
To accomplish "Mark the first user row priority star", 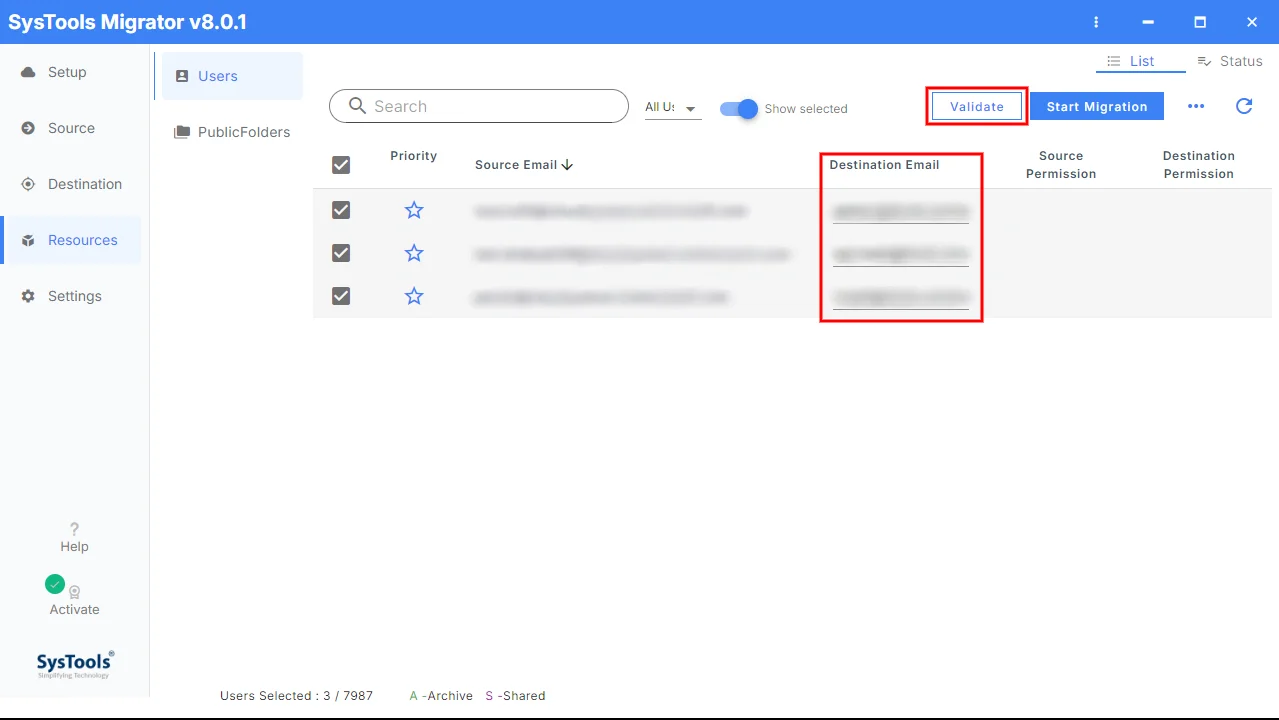I will (x=414, y=210).
